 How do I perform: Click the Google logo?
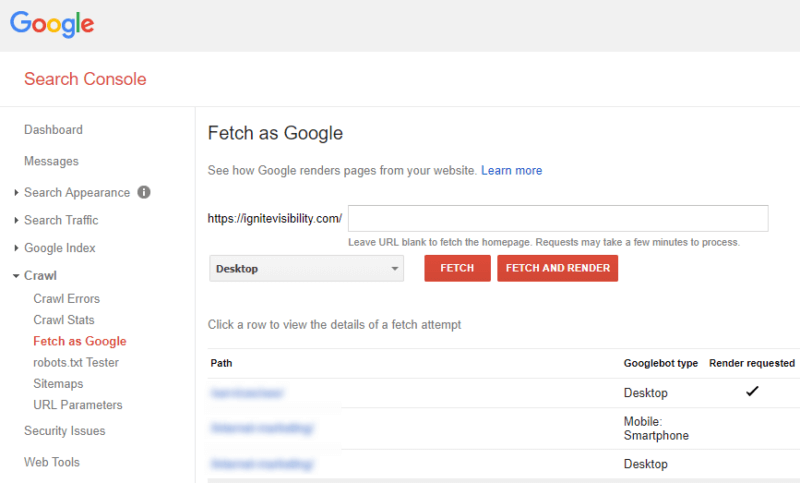pos(52,24)
